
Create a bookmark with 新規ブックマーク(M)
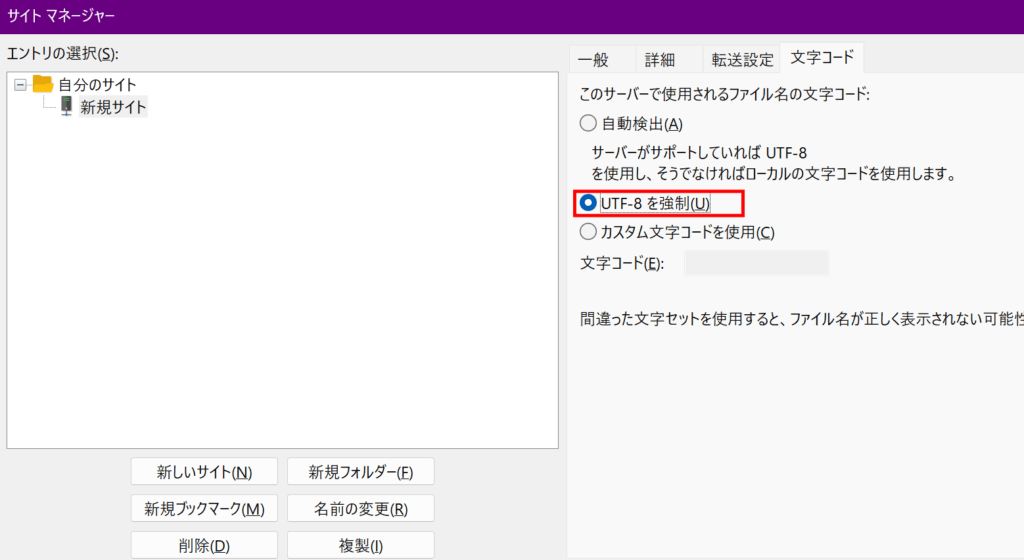(204, 508)
